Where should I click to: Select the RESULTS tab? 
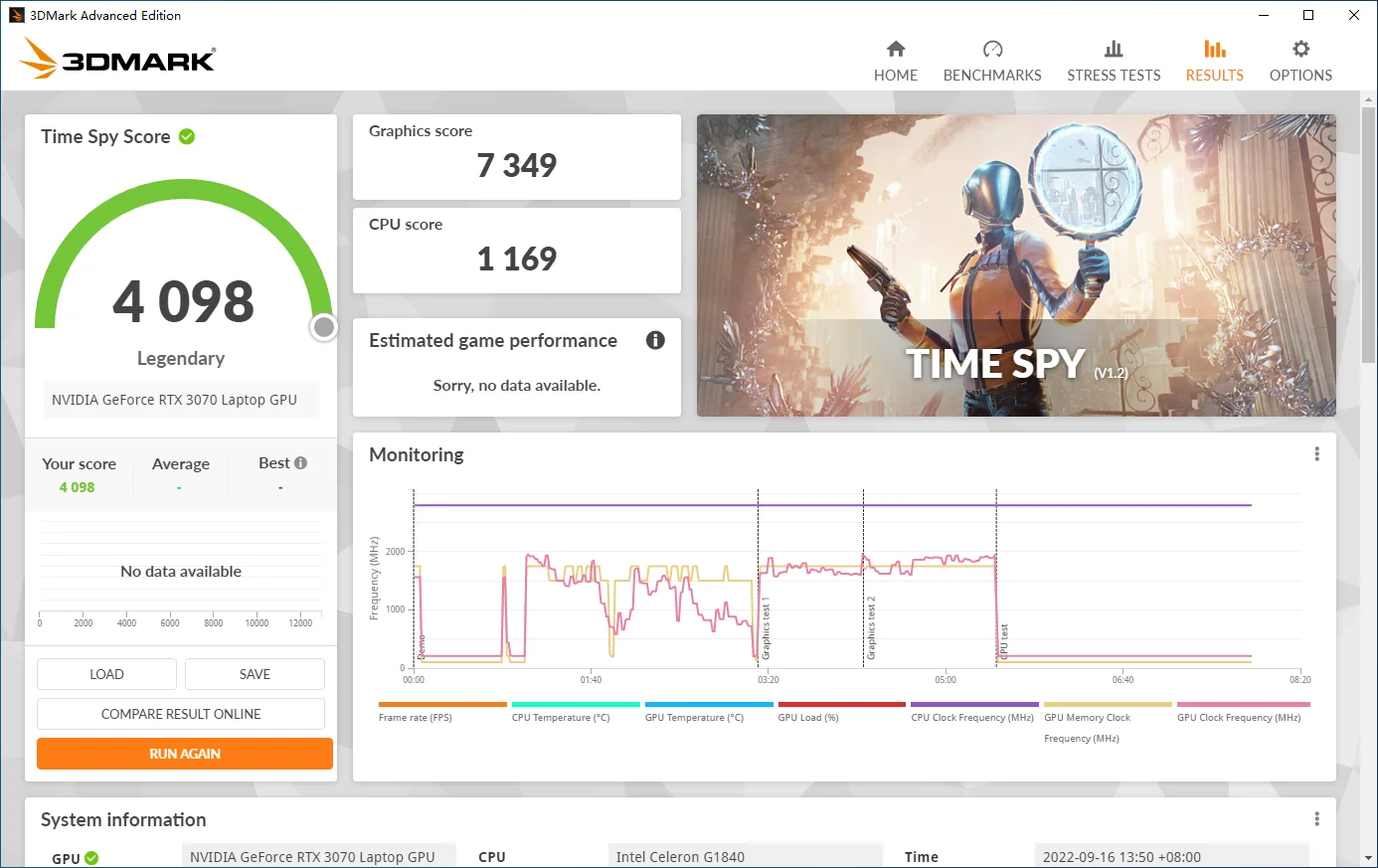tap(1215, 75)
